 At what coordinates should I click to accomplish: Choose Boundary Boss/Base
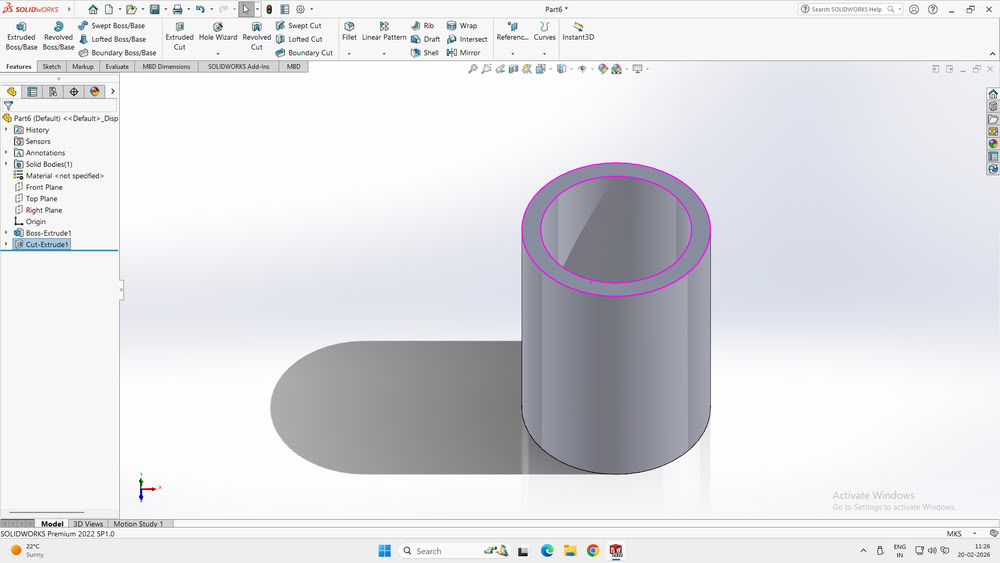pyautogui.click(x=117, y=52)
